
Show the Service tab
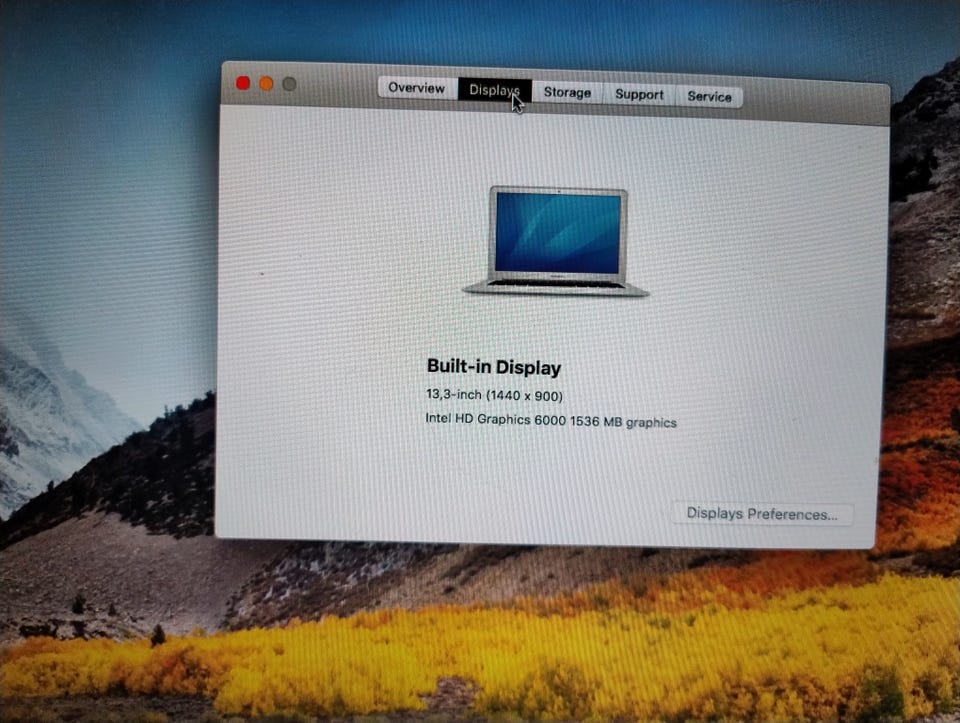click(x=709, y=96)
